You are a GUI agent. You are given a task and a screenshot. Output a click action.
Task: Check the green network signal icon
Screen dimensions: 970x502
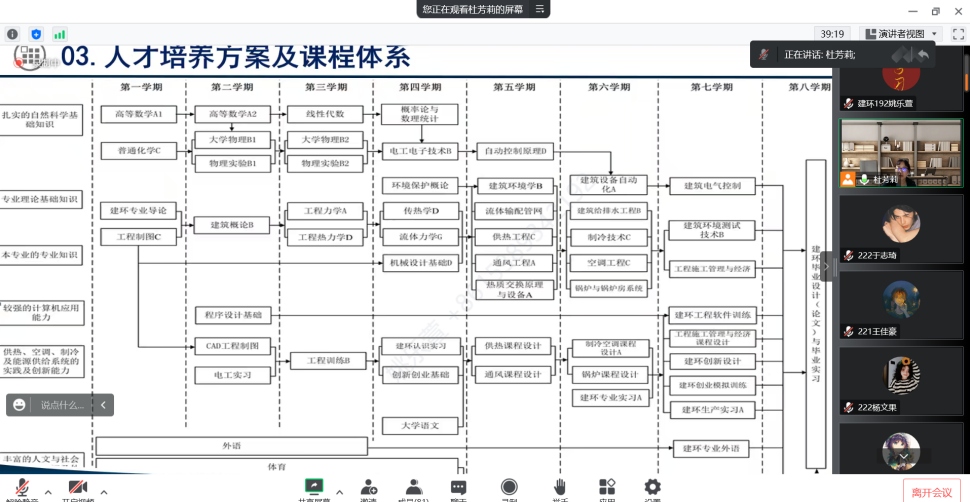[60, 34]
